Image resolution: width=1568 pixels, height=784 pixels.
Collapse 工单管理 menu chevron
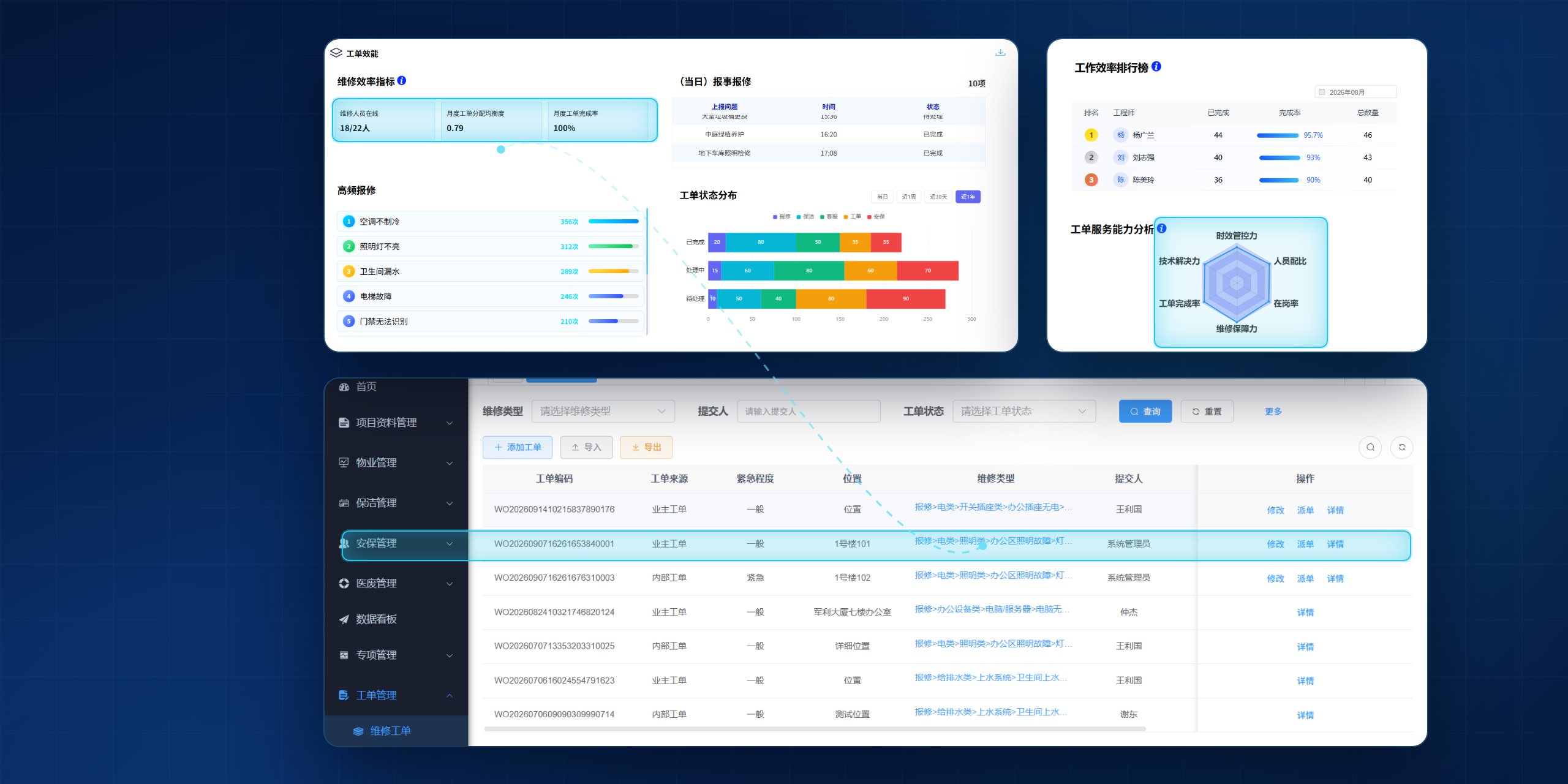450,696
